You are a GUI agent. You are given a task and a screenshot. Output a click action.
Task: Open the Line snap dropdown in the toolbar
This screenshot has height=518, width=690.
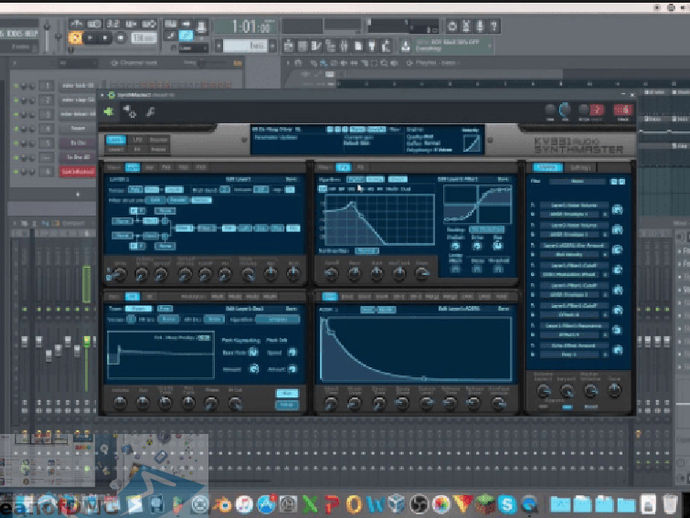(193, 48)
